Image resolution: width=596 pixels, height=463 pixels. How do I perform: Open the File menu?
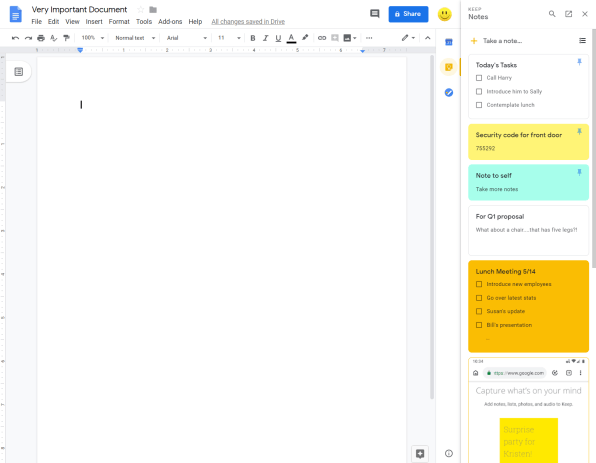(36, 22)
